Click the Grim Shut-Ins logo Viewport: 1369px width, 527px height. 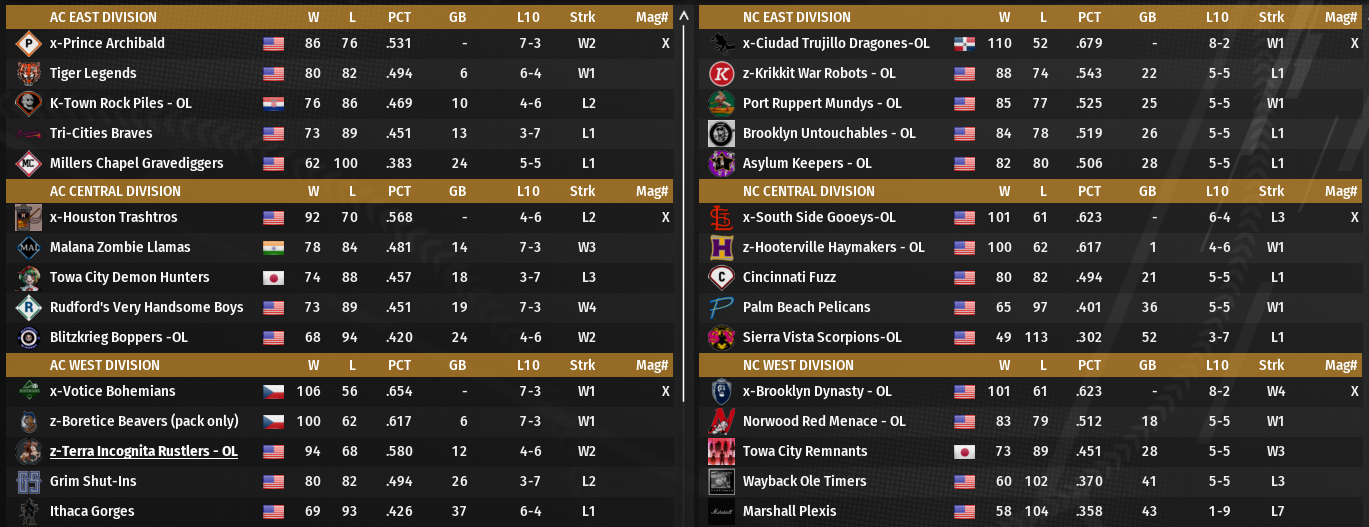pos(27,482)
